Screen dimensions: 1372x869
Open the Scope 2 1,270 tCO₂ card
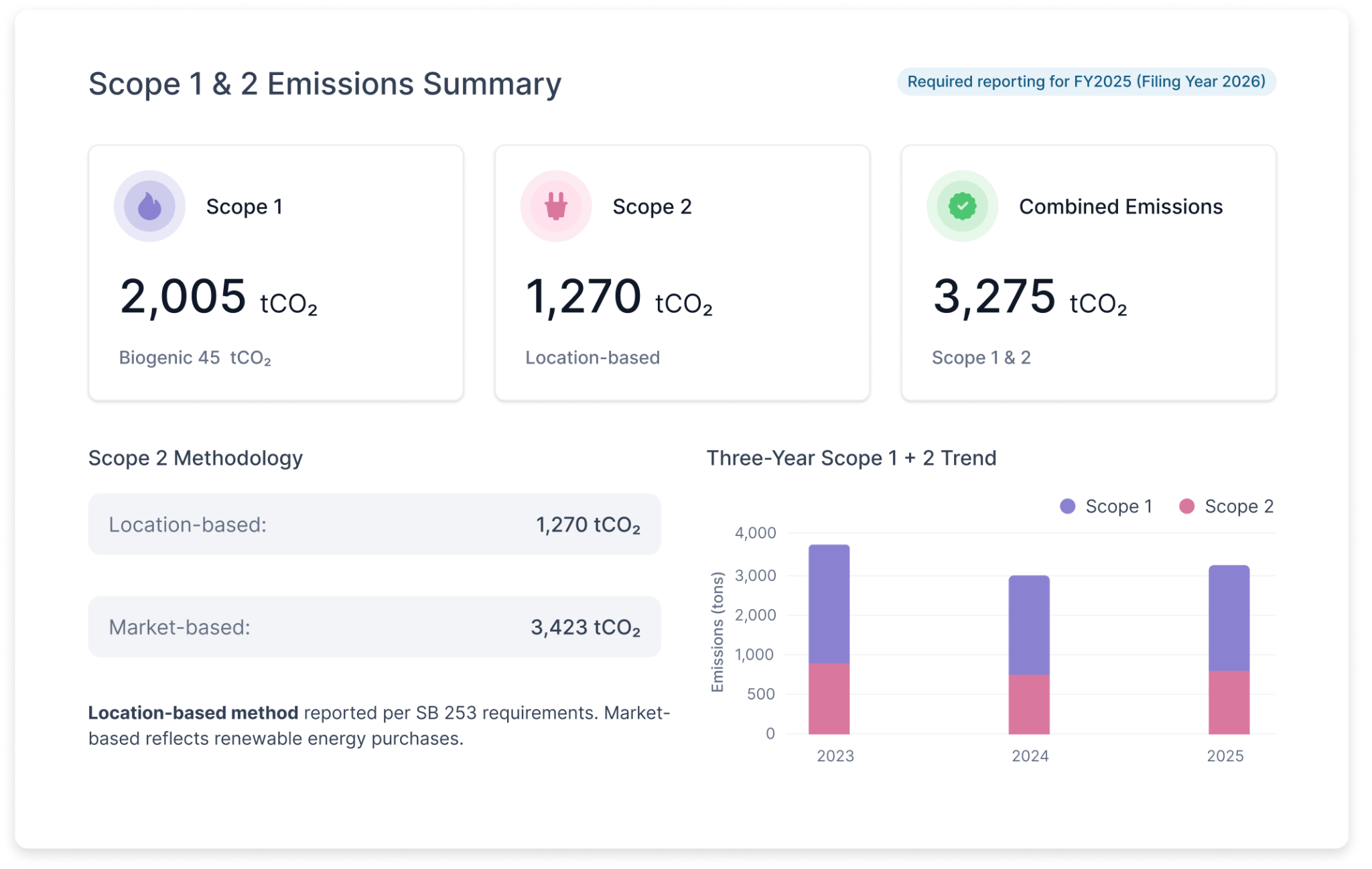[682, 273]
